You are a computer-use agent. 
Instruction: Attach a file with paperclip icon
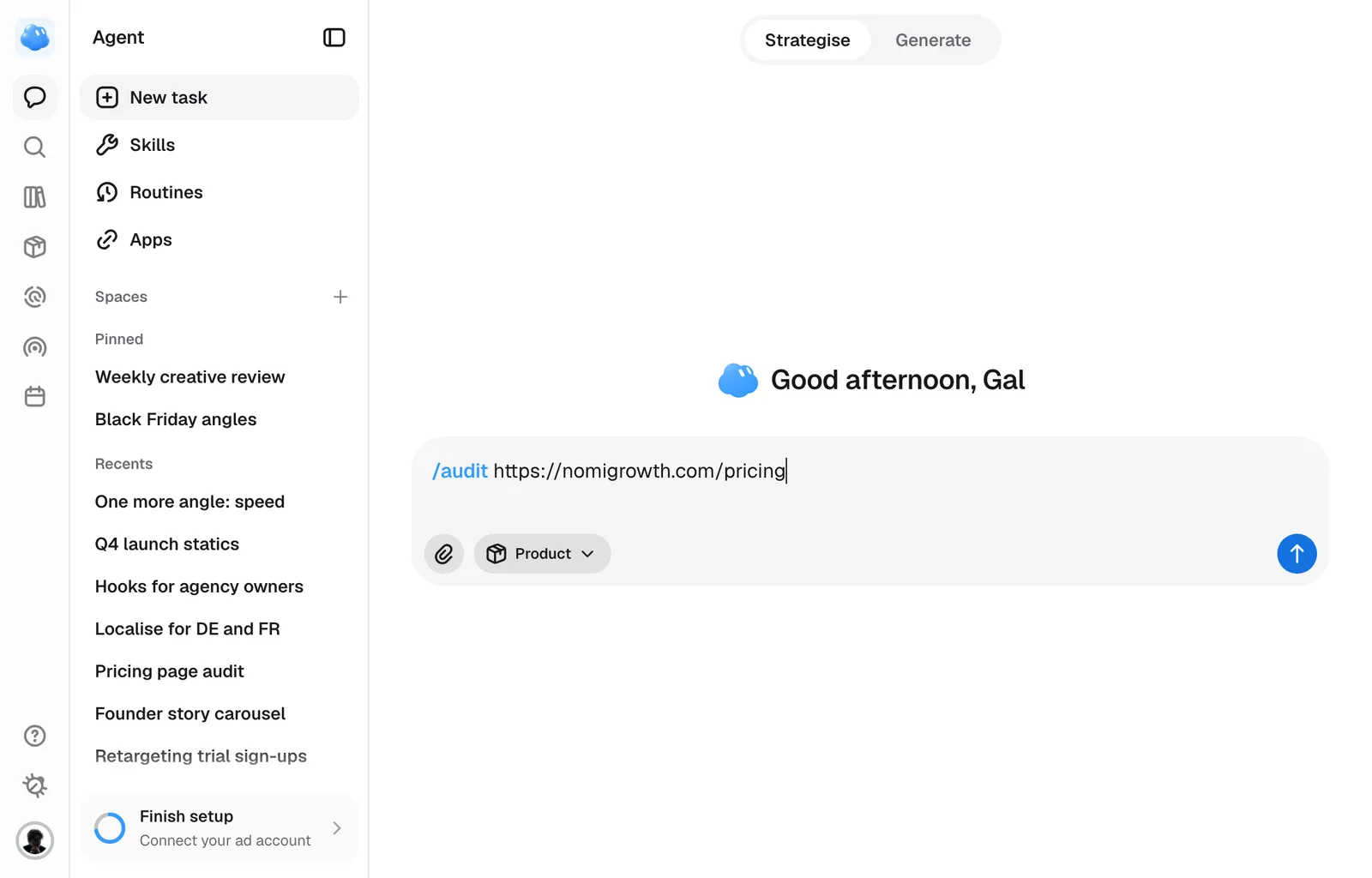(x=444, y=554)
